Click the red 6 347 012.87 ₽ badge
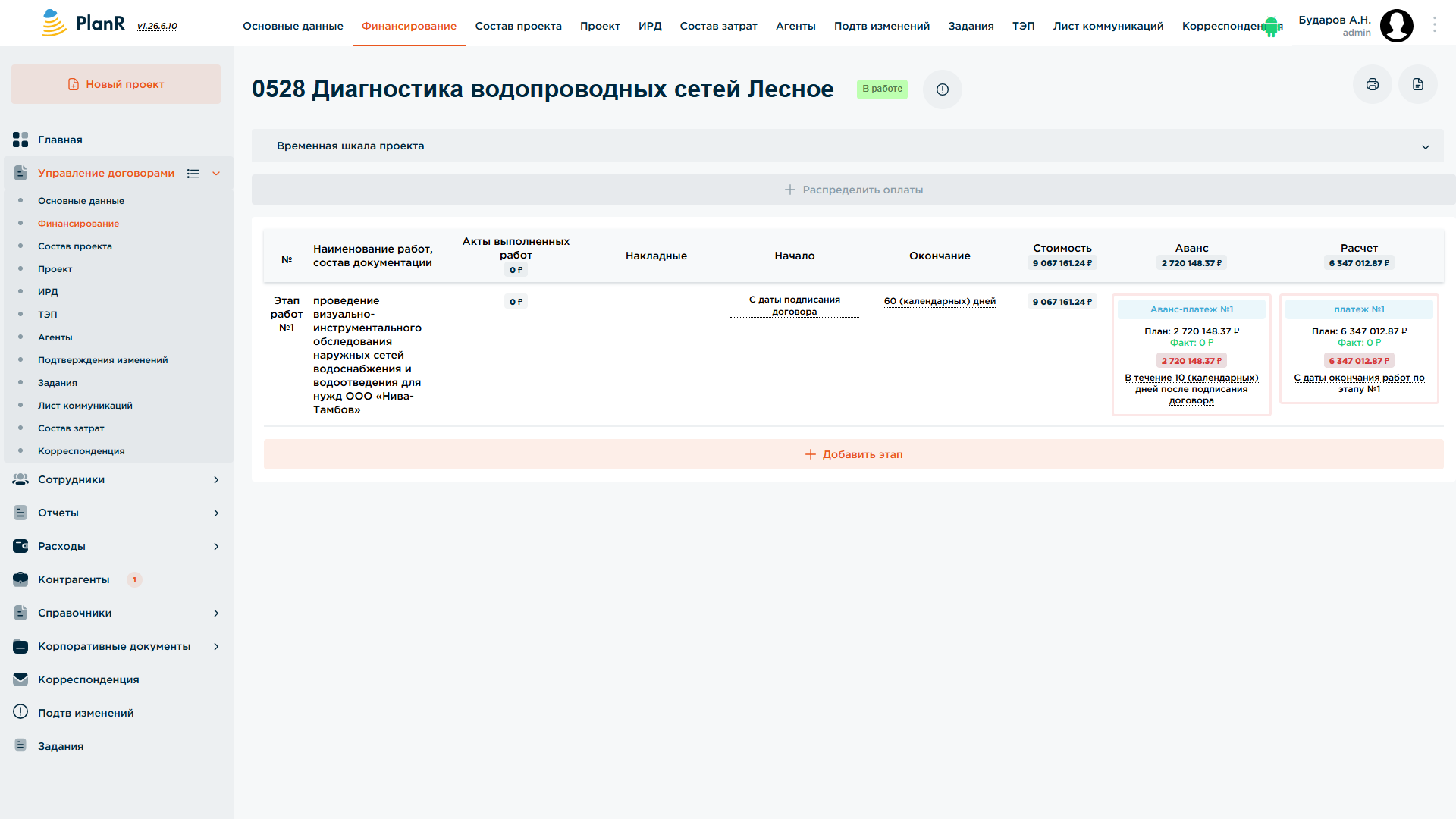 [x=1359, y=361]
